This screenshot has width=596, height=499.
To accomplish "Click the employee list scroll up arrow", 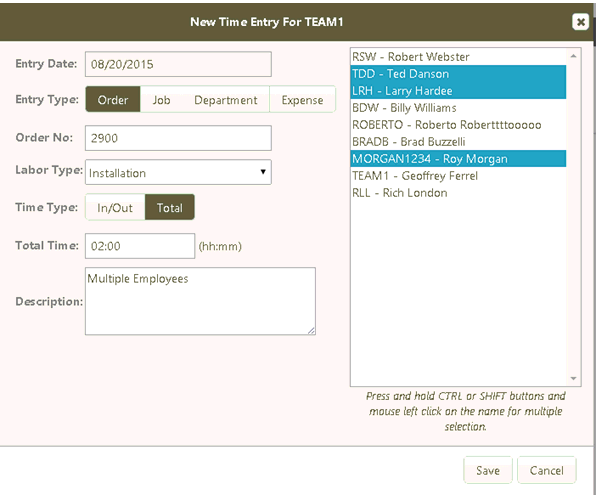I will 573,56.
